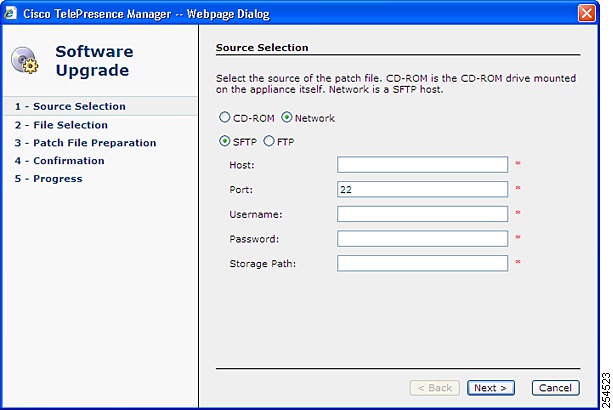
Task: Click the Storage Path input field
Action: pos(422,263)
